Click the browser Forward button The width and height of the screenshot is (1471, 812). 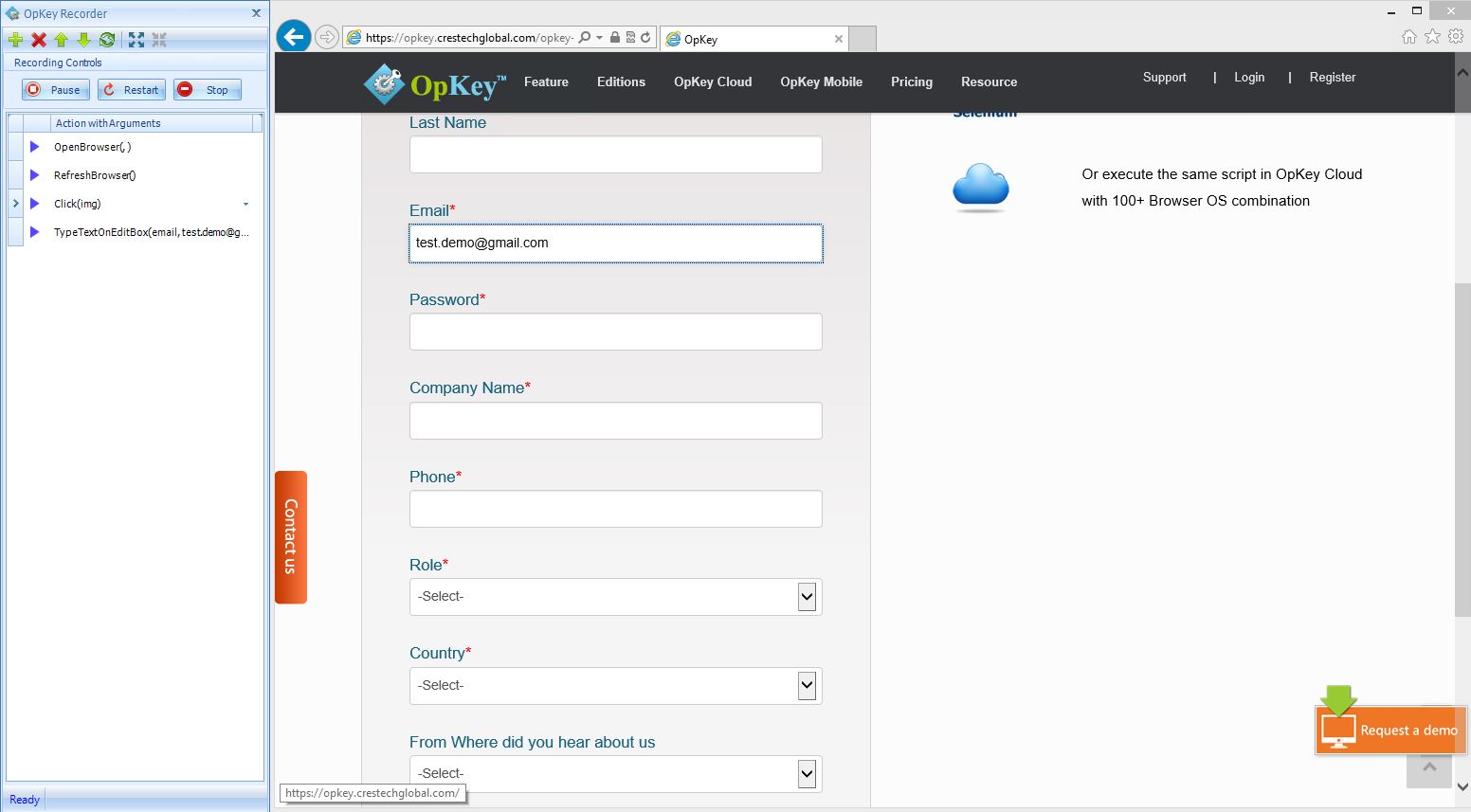(326, 37)
